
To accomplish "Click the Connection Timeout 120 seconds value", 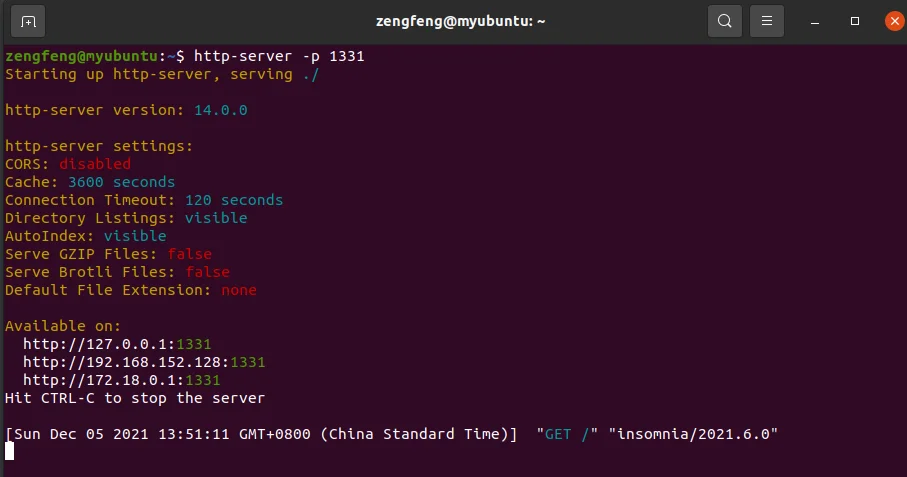I will coord(234,199).
